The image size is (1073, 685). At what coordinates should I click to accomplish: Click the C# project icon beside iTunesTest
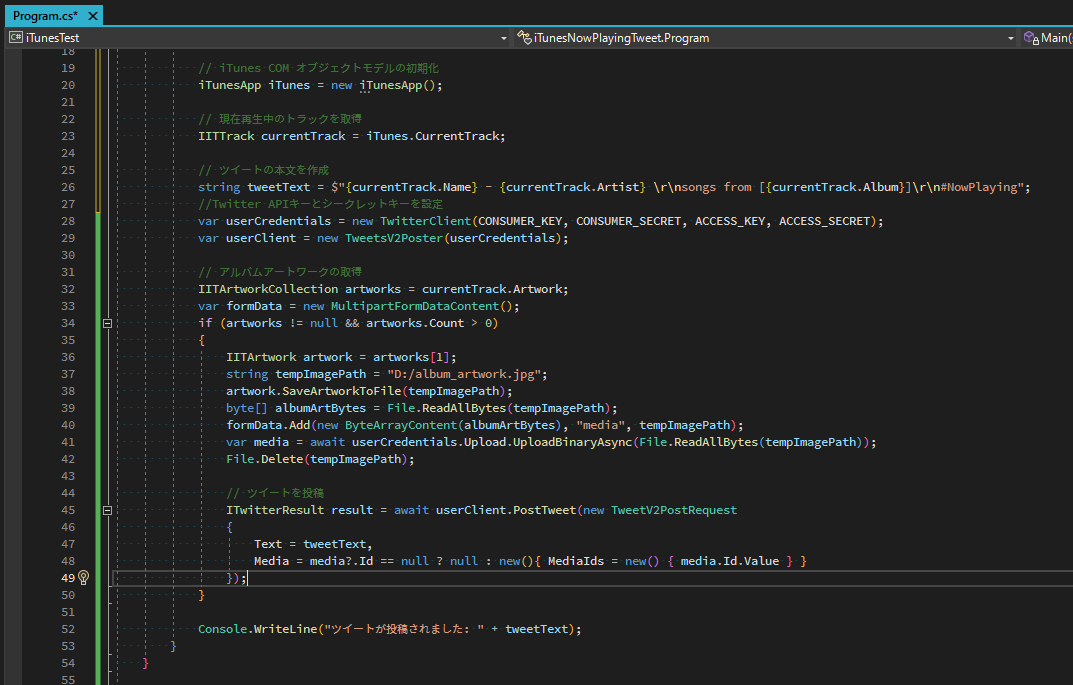coord(16,38)
